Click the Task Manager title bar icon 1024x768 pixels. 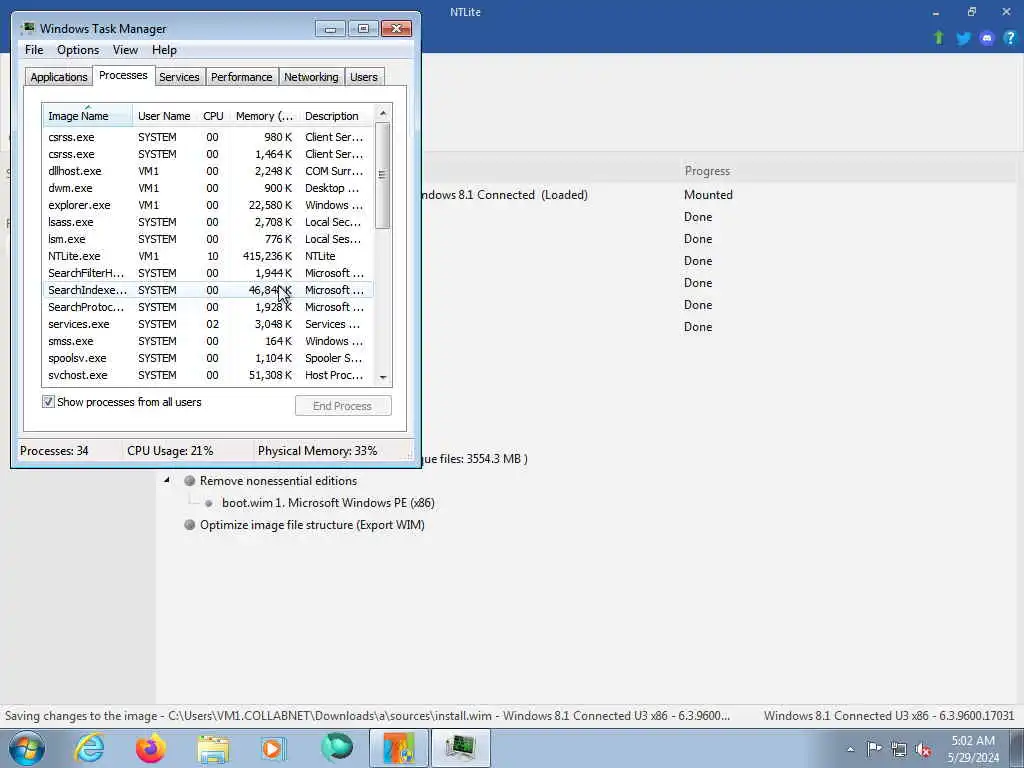pyautogui.click(x=28, y=28)
